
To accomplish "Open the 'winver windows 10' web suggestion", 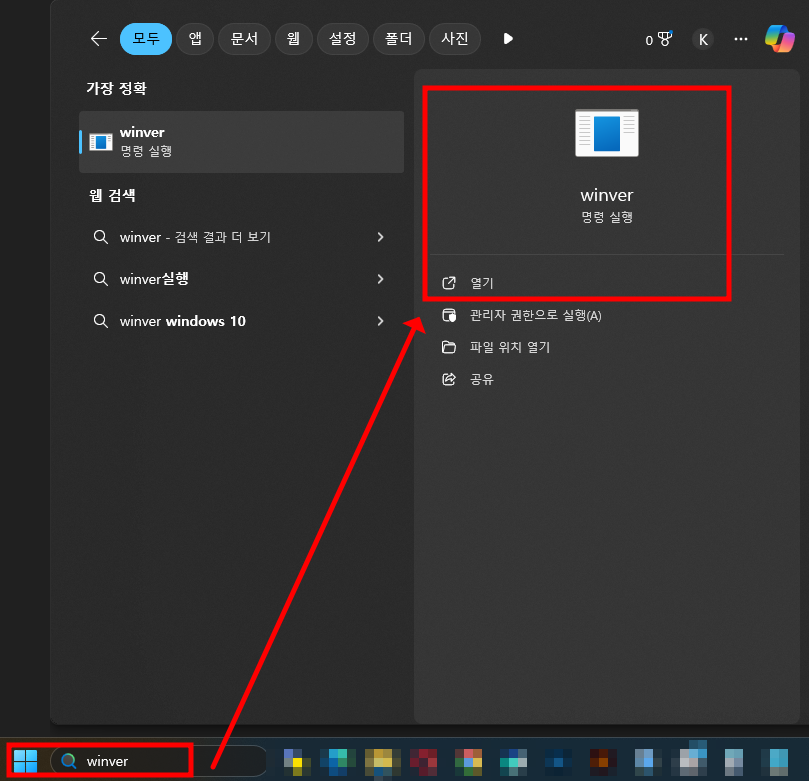I will [241, 321].
